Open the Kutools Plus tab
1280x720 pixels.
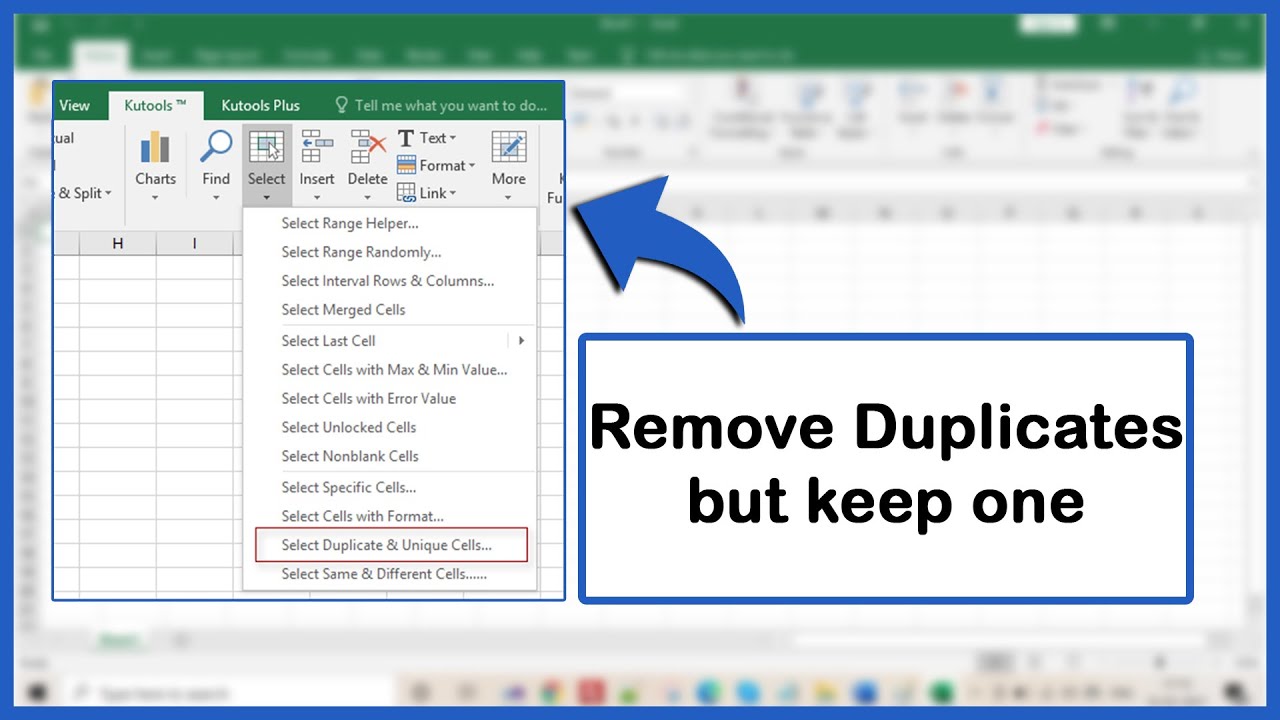pos(260,105)
